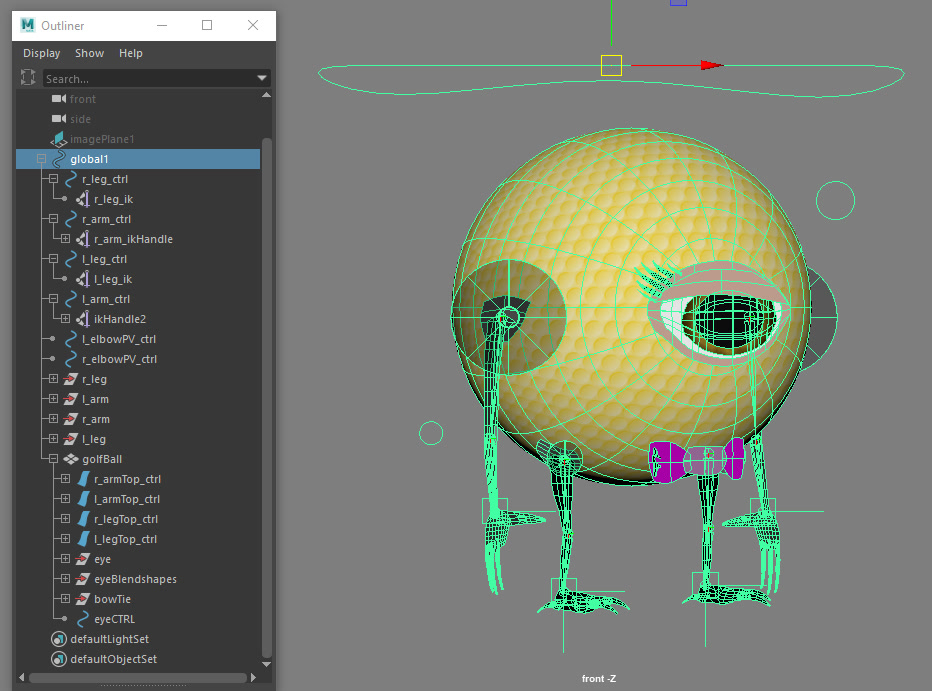
Task: Click the front camera icon
Action: click(x=58, y=98)
